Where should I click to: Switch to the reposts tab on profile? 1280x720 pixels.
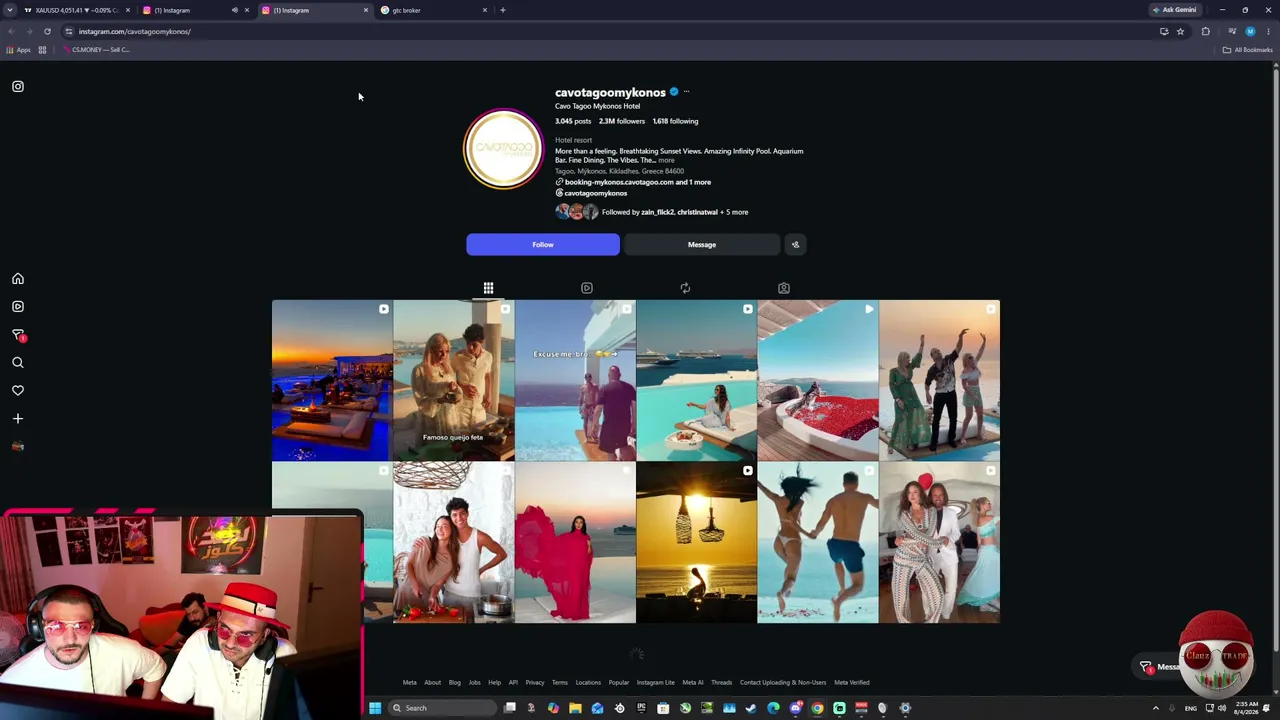pos(685,288)
